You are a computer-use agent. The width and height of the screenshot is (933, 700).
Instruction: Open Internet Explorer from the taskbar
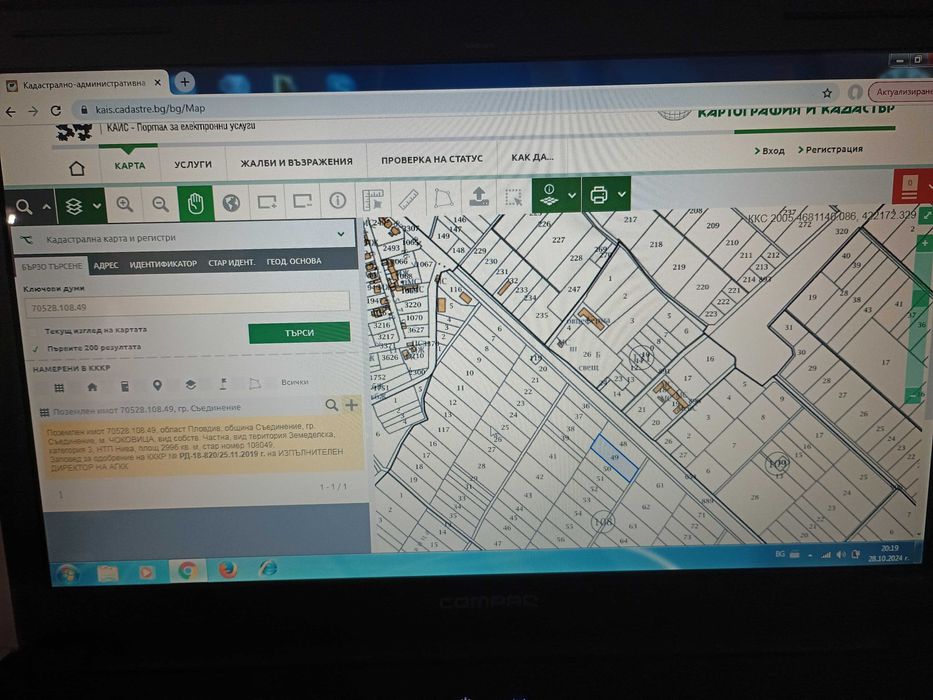(x=268, y=568)
